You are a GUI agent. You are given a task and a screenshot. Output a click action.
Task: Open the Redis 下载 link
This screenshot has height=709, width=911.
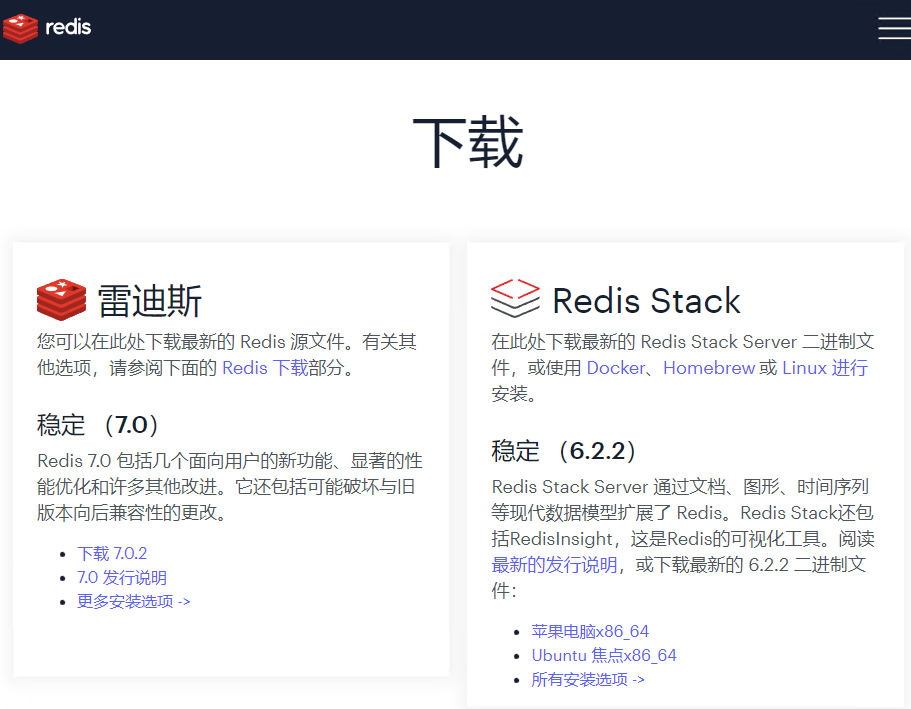264,368
